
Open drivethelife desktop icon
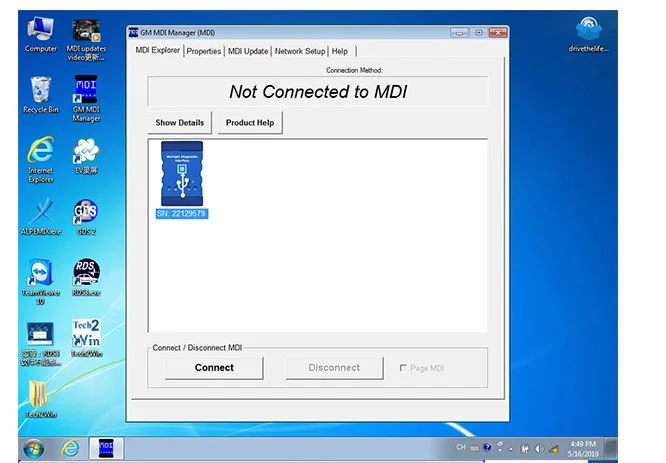[589, 34]
